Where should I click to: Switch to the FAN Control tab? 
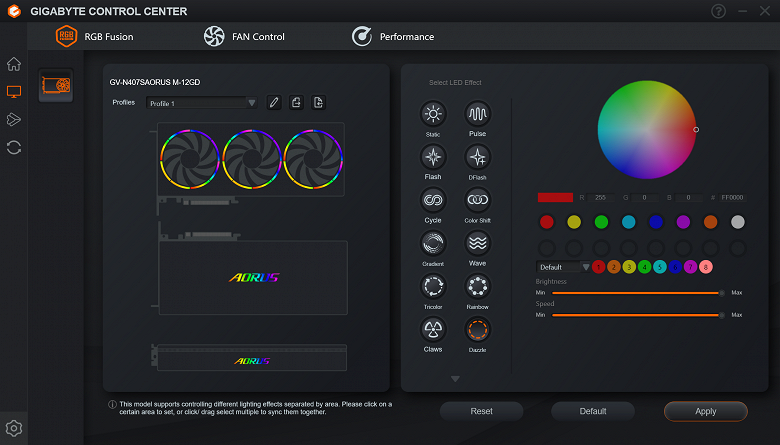point(244,36)
